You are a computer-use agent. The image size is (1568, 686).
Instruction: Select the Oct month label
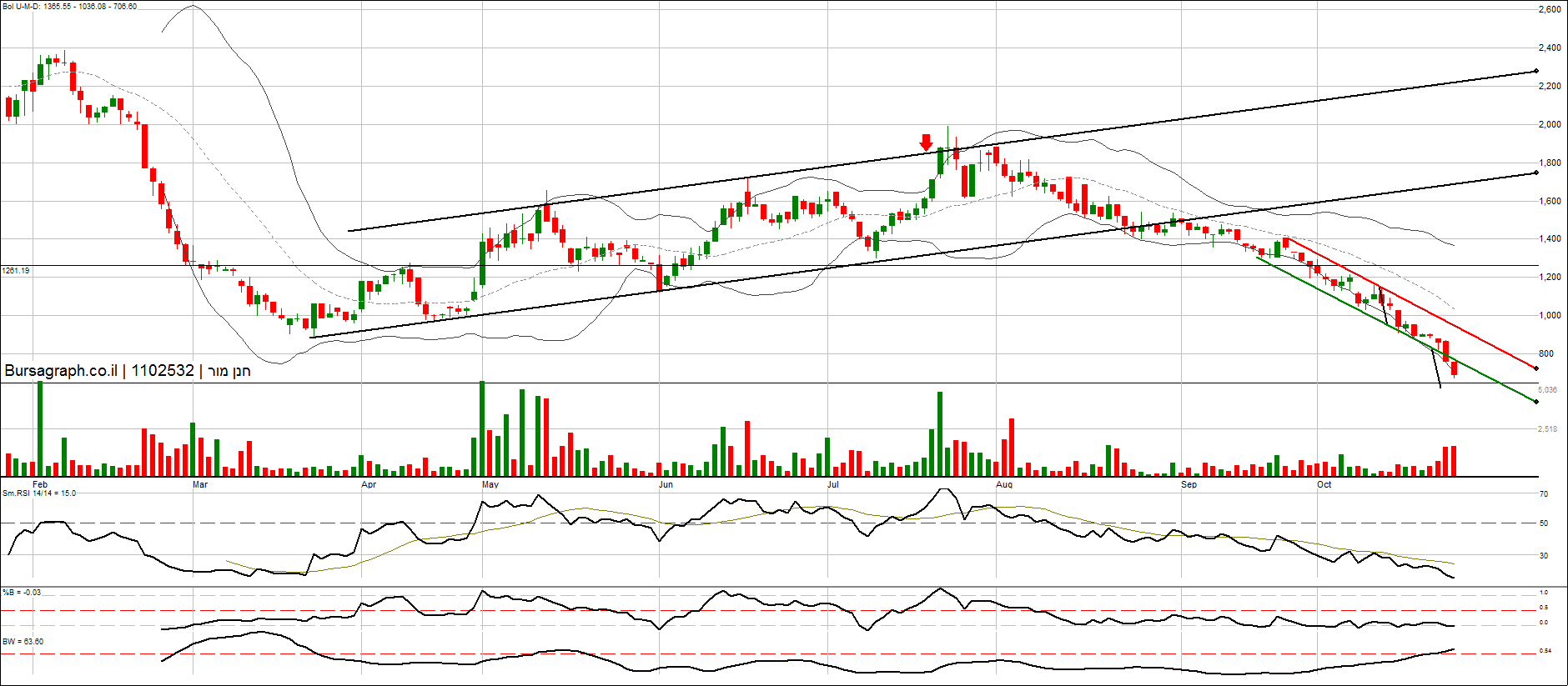pyautogui.click(x=1324, y=484)
